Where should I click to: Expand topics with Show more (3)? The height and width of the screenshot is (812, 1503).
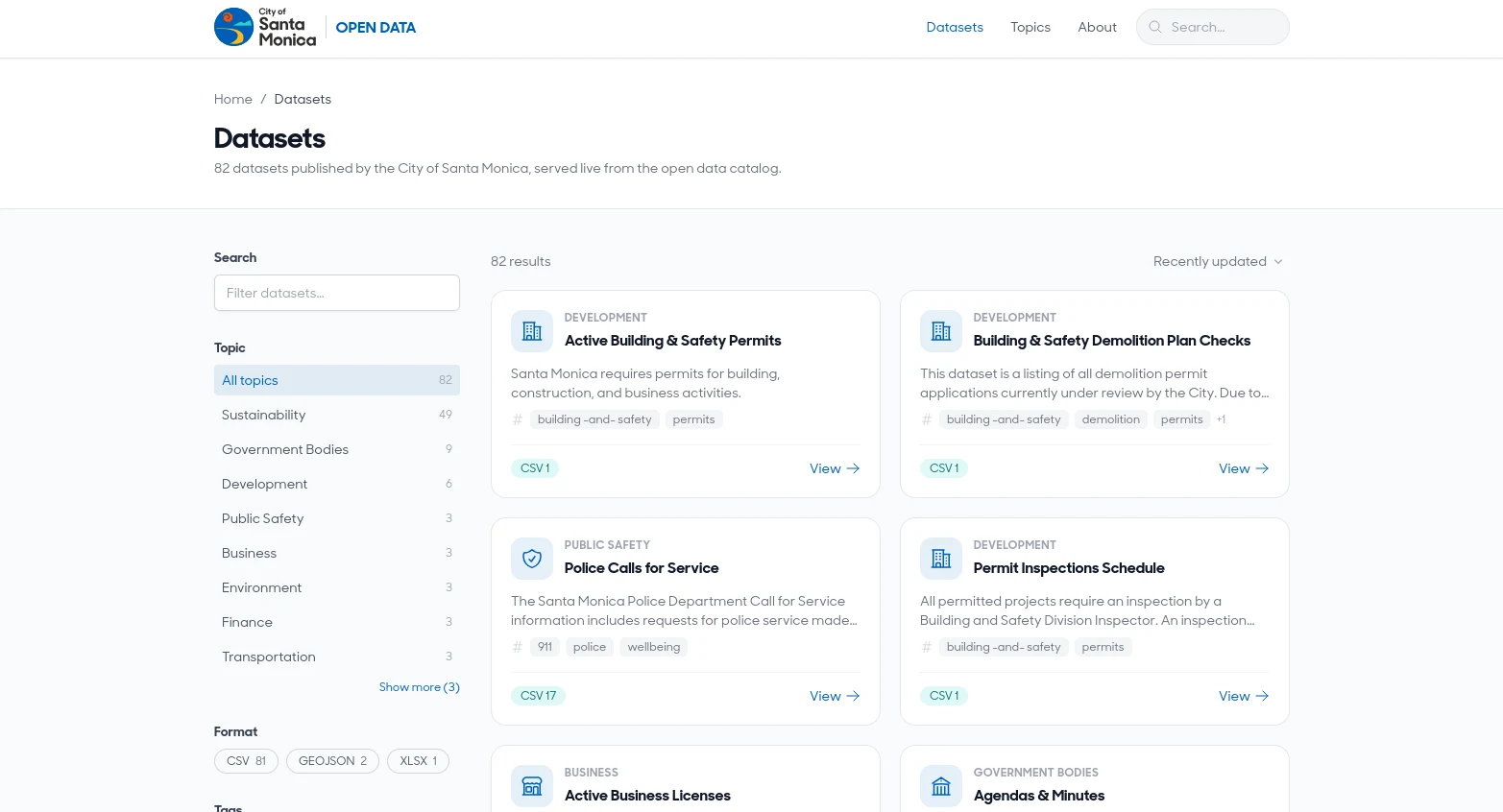(419, 687)
